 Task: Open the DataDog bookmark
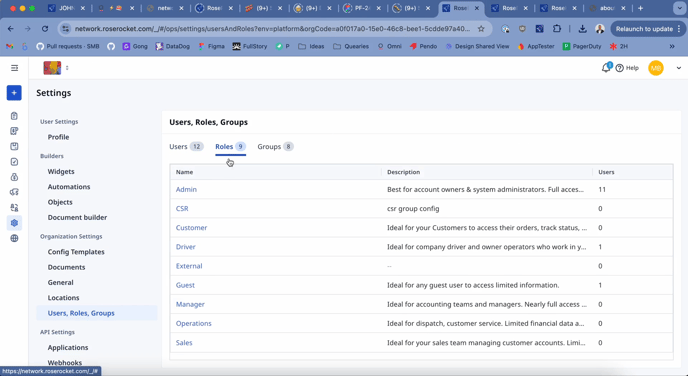173,46
